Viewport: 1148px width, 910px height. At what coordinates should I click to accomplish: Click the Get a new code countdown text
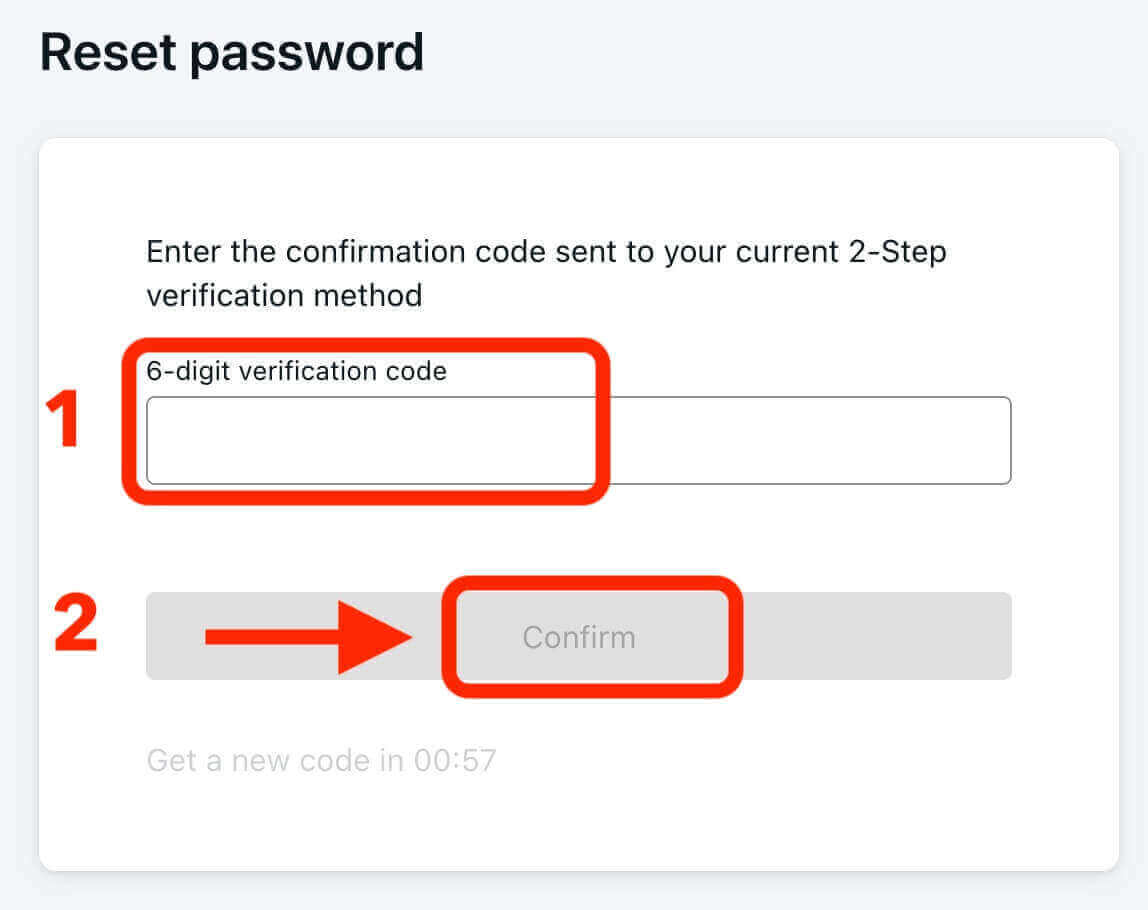click(x=322, y=760)
